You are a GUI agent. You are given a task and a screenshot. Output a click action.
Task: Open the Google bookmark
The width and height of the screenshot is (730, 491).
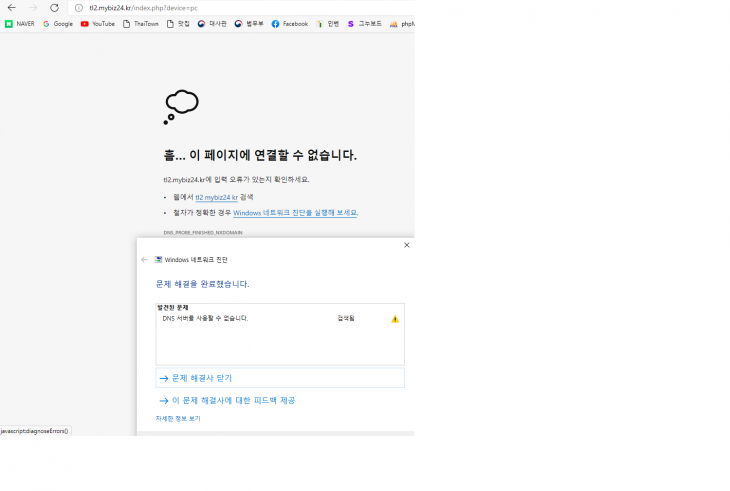58,24
